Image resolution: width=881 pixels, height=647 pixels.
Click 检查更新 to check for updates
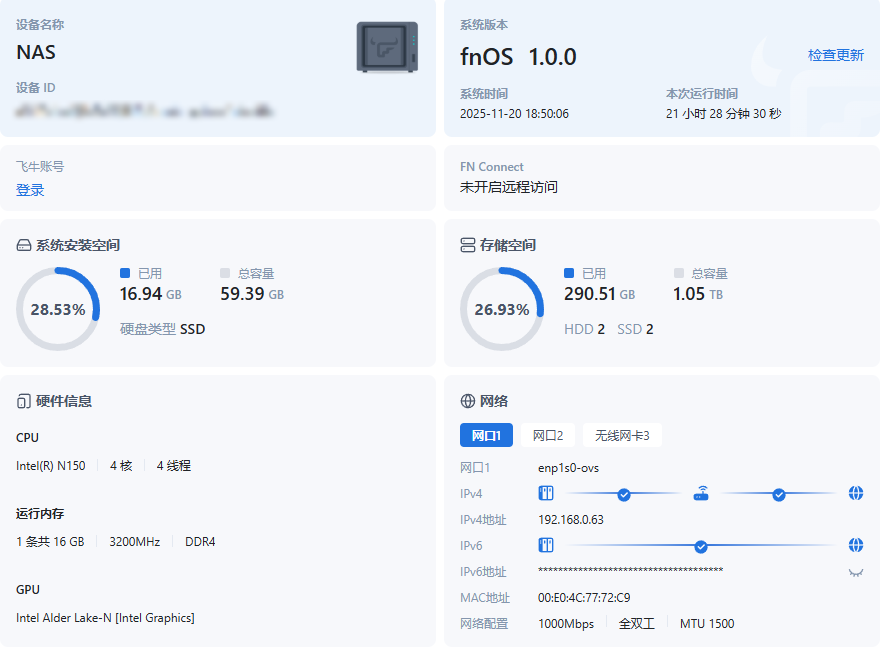(835, 55)
